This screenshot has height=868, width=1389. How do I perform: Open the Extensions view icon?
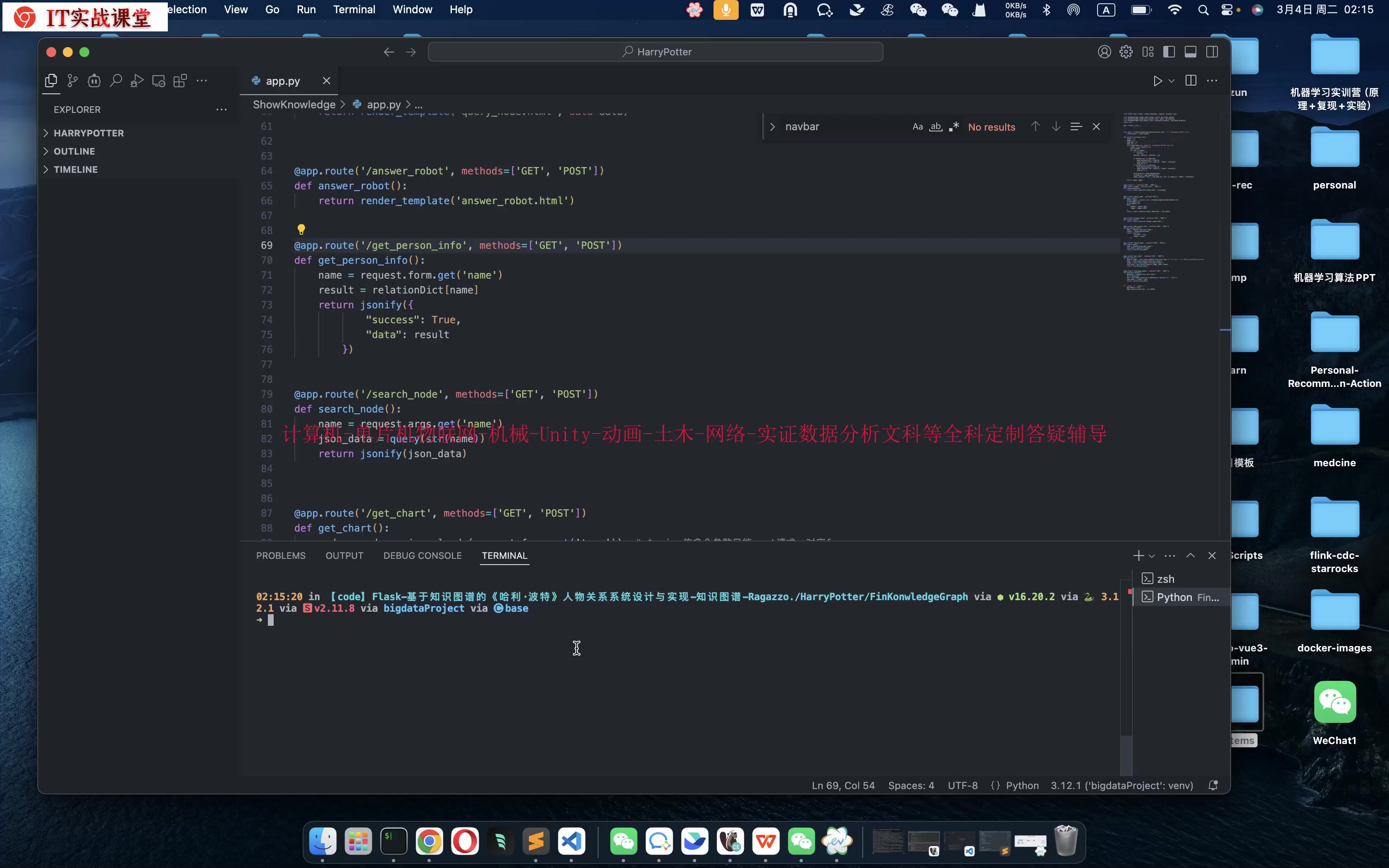pos(180,81)
